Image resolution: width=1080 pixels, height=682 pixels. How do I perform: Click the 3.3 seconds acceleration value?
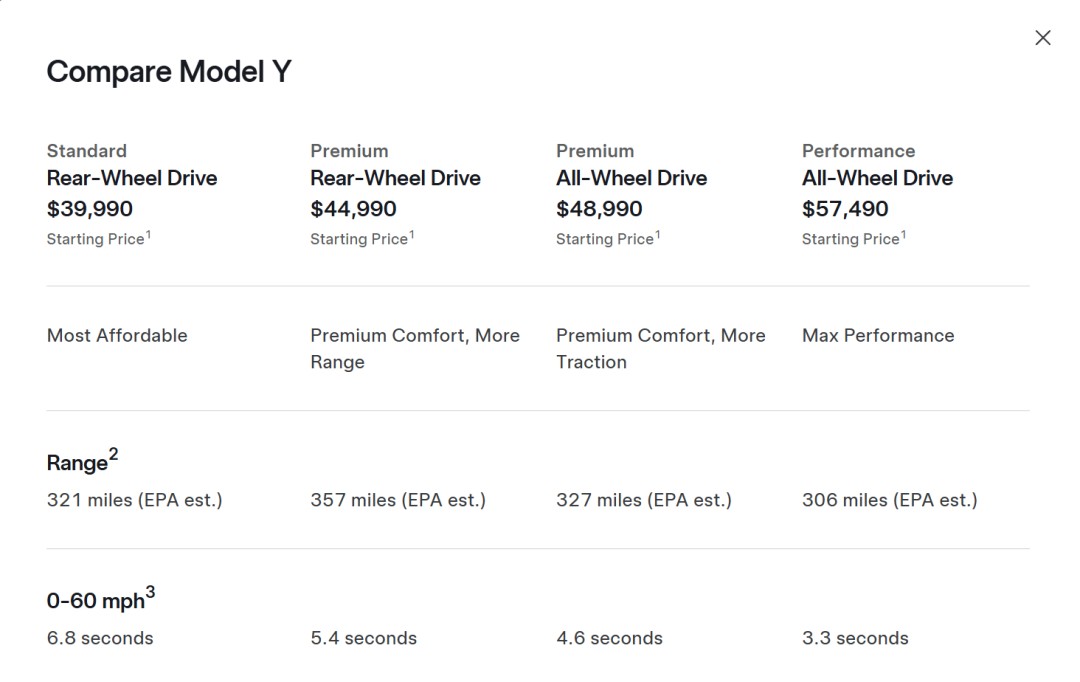click(855, 638)
